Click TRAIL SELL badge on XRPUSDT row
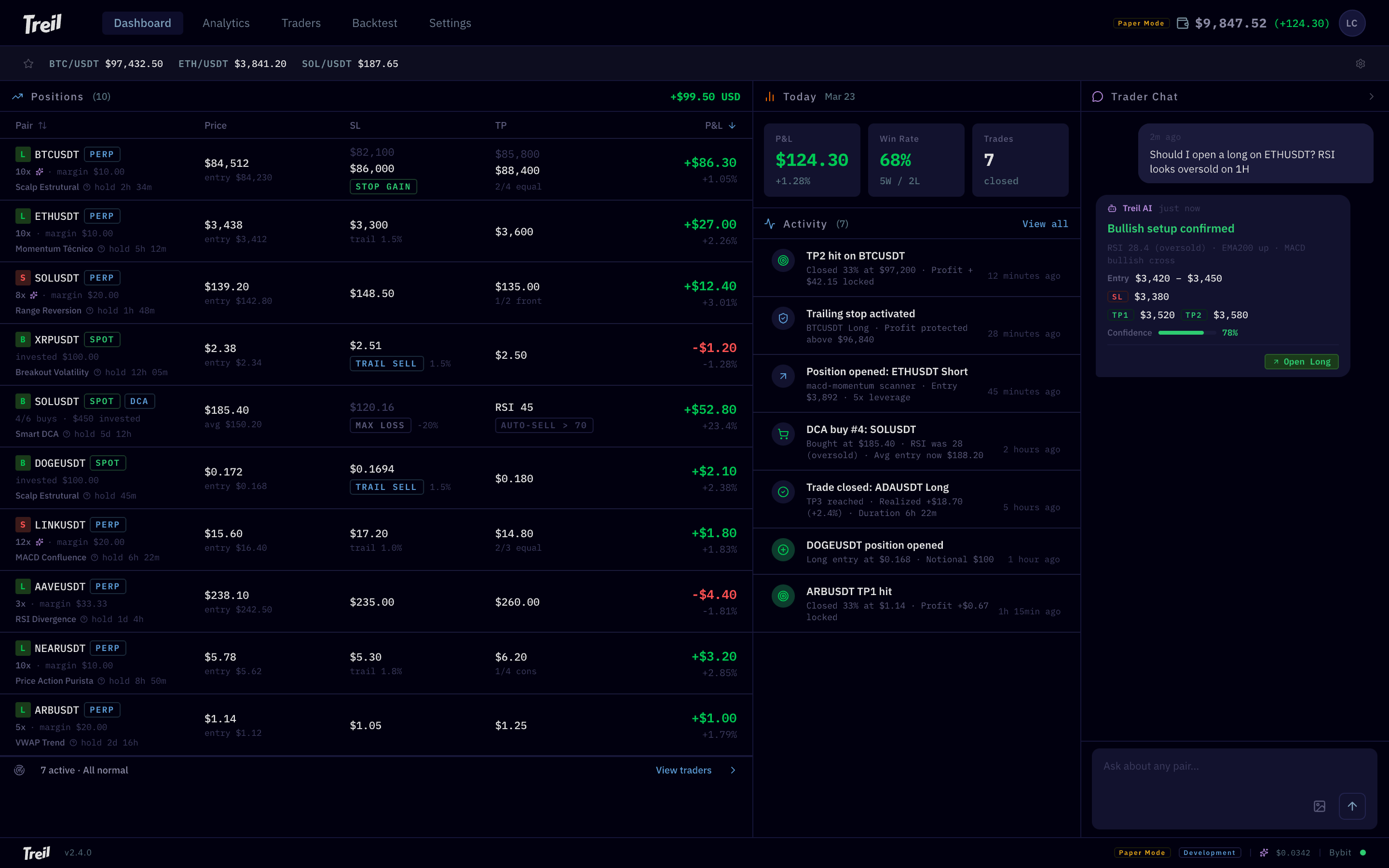The image size is (1389, 868). [x=386, y=364]
